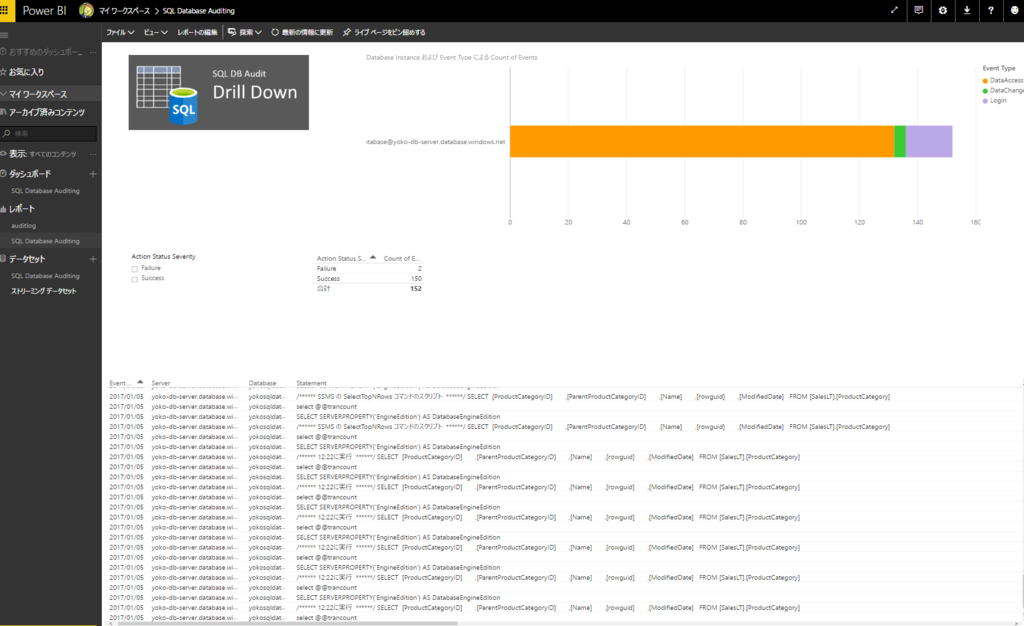The height and width of the screenshot is (626, 1024).
Task: Open the settings gear icon
Action: (942, 10)
